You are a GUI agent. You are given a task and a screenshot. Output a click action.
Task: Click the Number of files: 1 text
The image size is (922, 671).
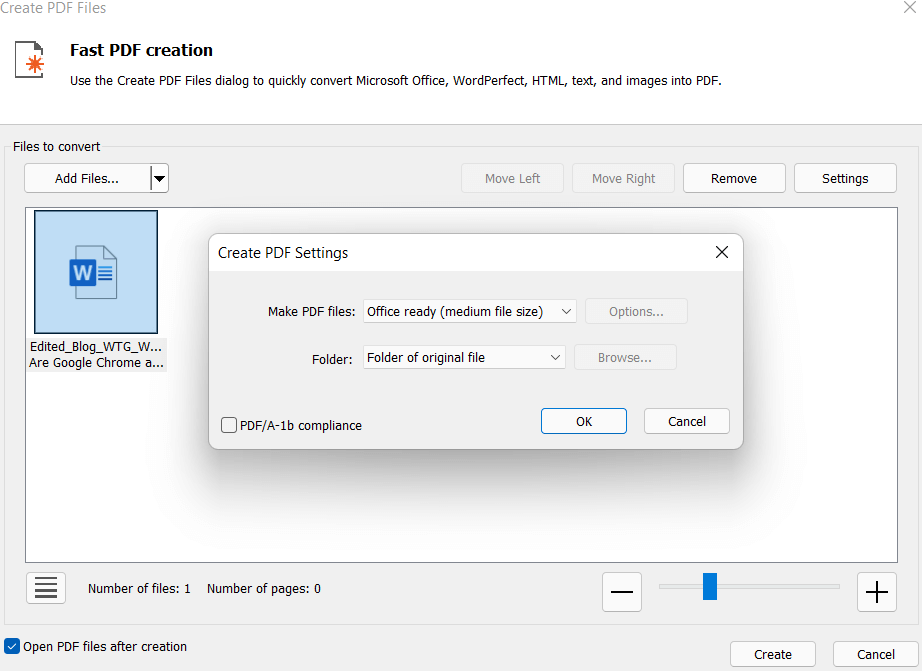(139, 589)
